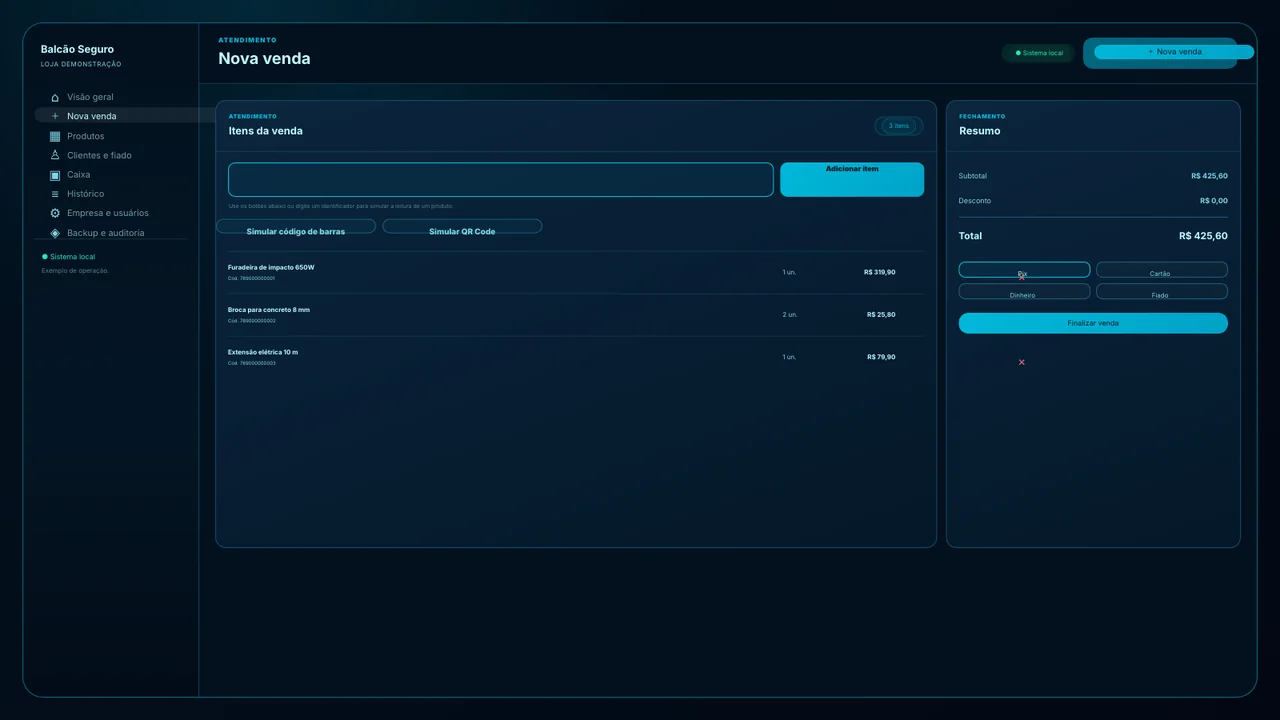Focus the product identifier input field

[501, 180]
